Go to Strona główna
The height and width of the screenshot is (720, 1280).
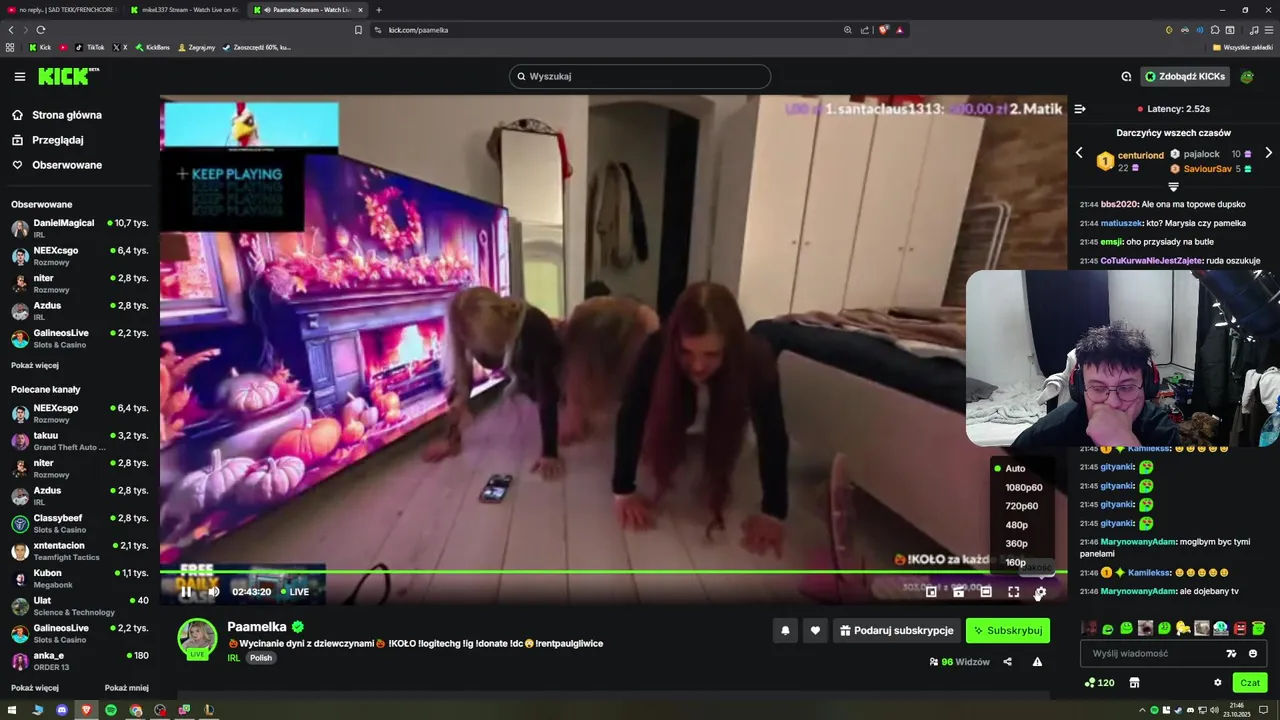click(x=57, y=115)
